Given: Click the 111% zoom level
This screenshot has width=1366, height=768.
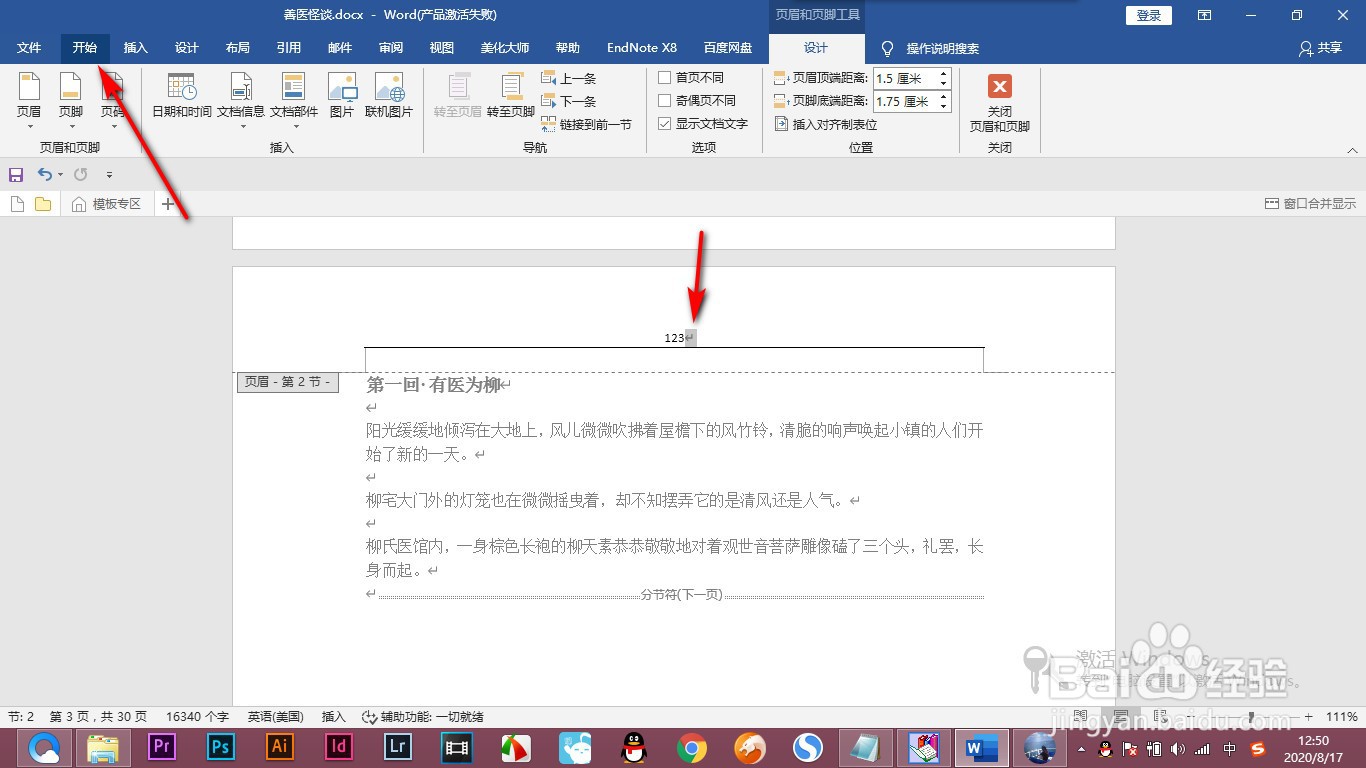Looking at the screenshot, I should pos(1342,717).
